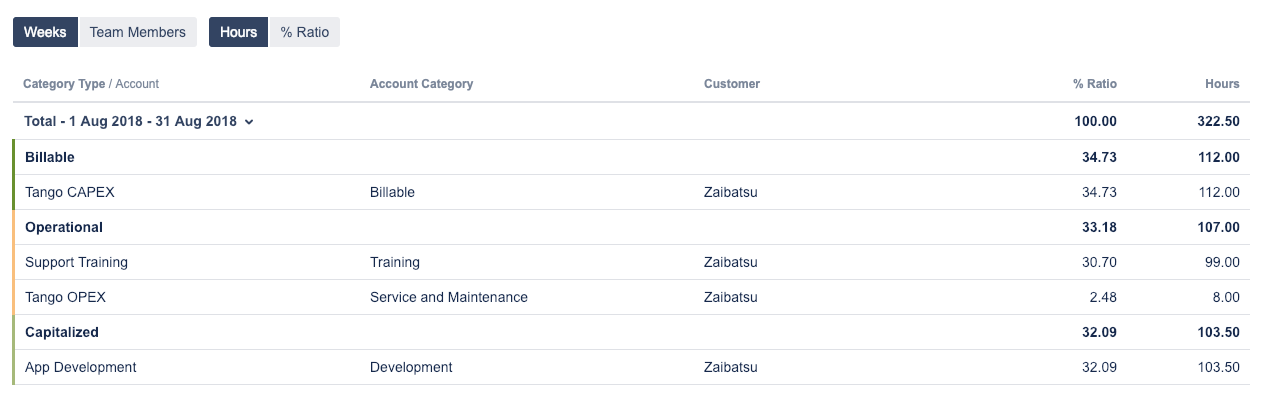
Task: Sort by the Hours column header
Action: [x=1222, y=84]
